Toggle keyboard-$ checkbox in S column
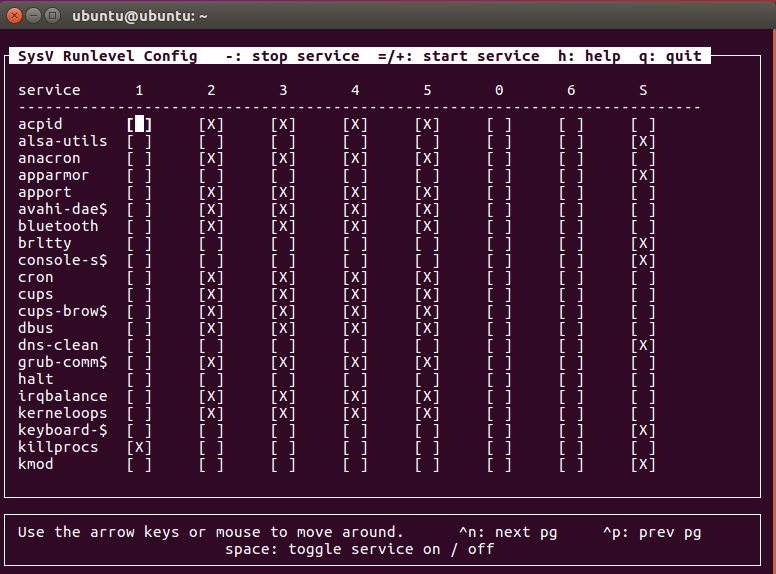 tap(643, 430)
